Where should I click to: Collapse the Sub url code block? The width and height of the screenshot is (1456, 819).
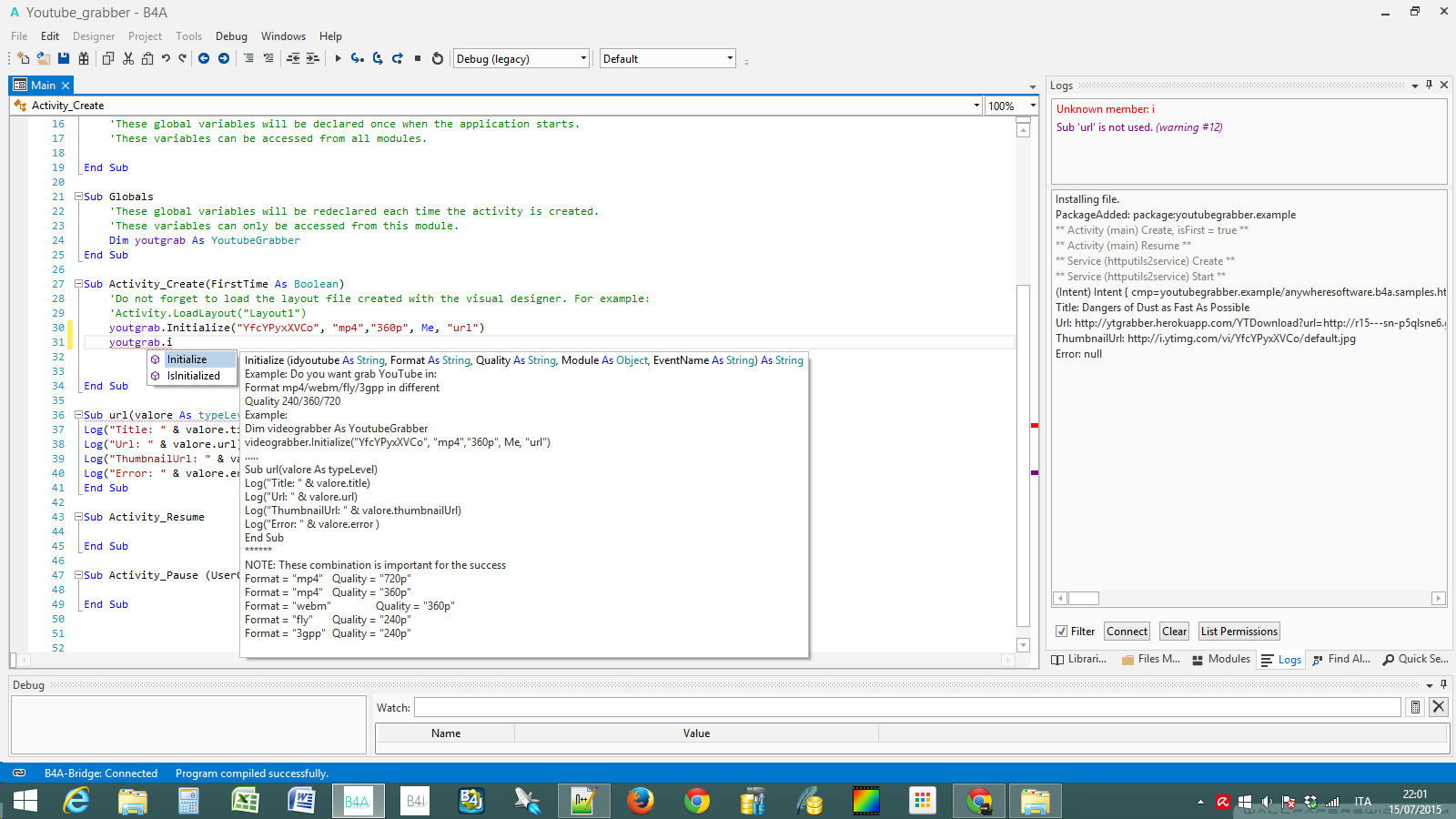[x=78, y=415]
